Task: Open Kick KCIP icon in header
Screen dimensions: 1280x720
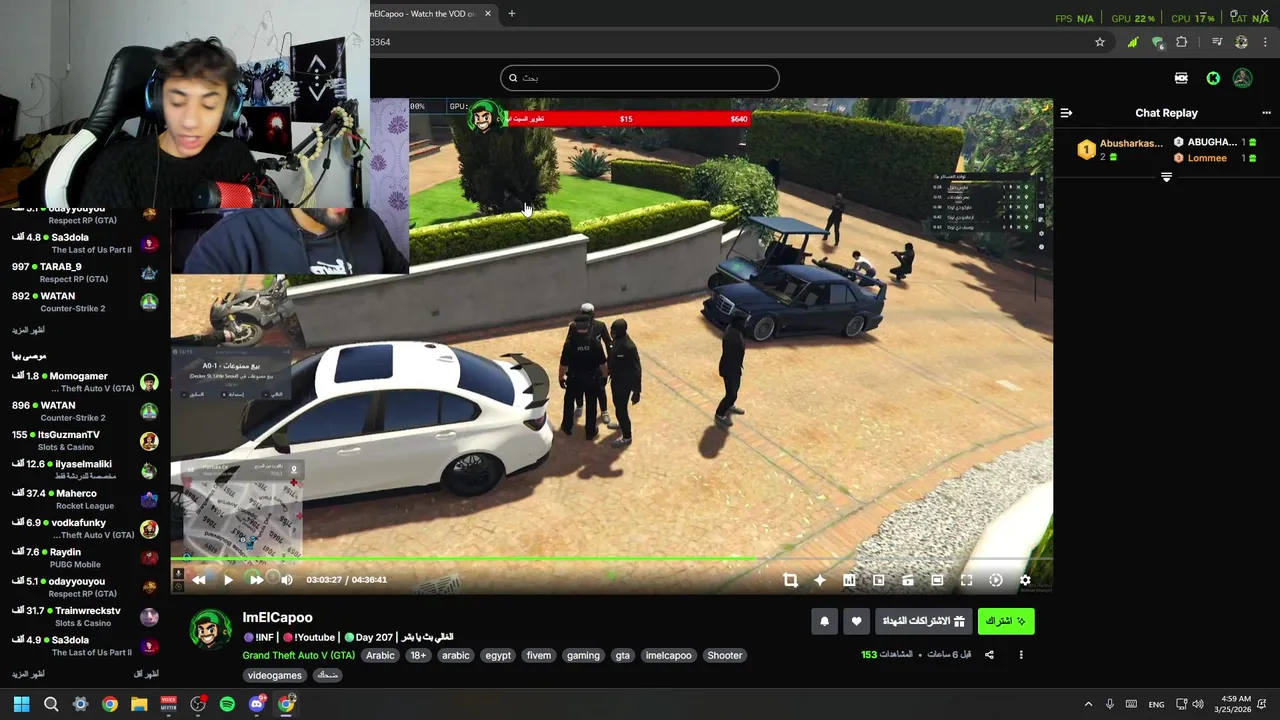Action: pos(1181,78)
